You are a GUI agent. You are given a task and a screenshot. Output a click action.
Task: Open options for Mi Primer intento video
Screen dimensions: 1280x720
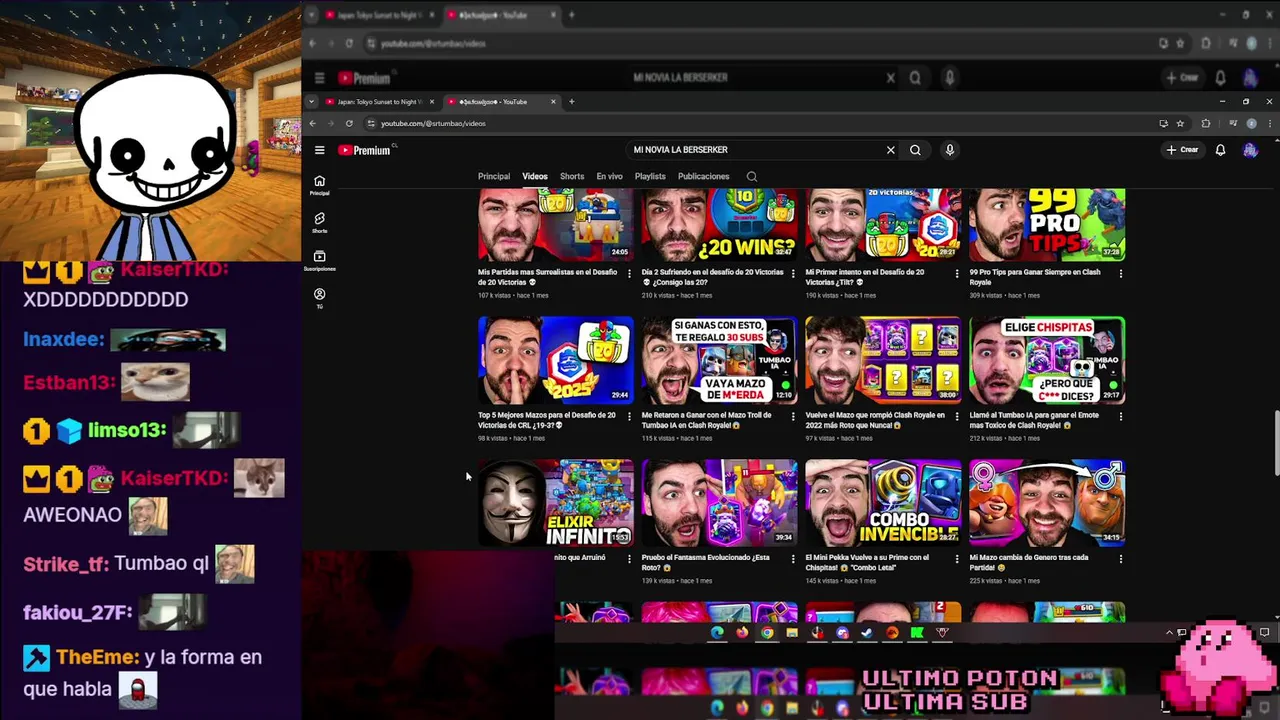pos(957,272)
